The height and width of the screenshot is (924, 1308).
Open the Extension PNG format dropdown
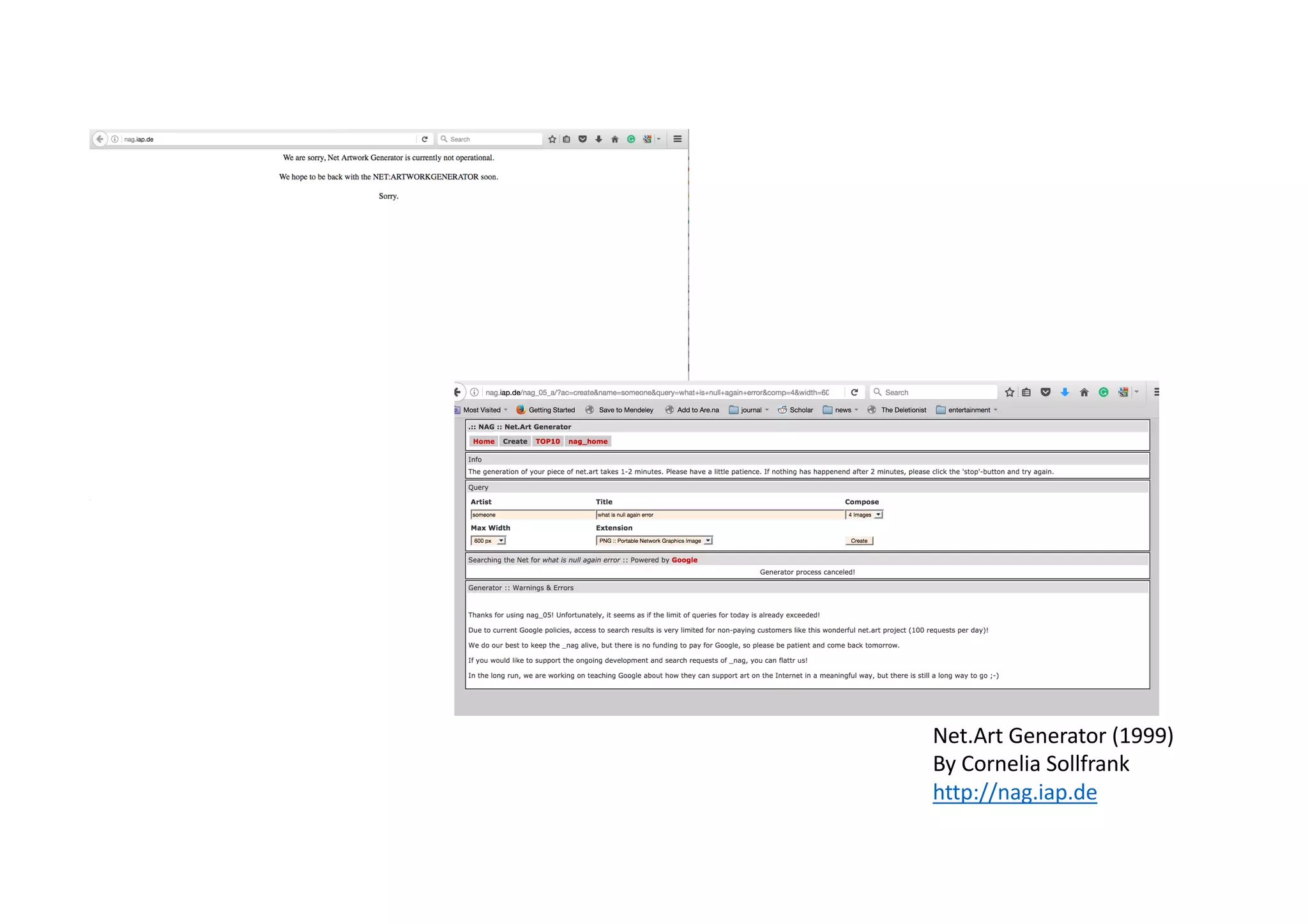654,541
